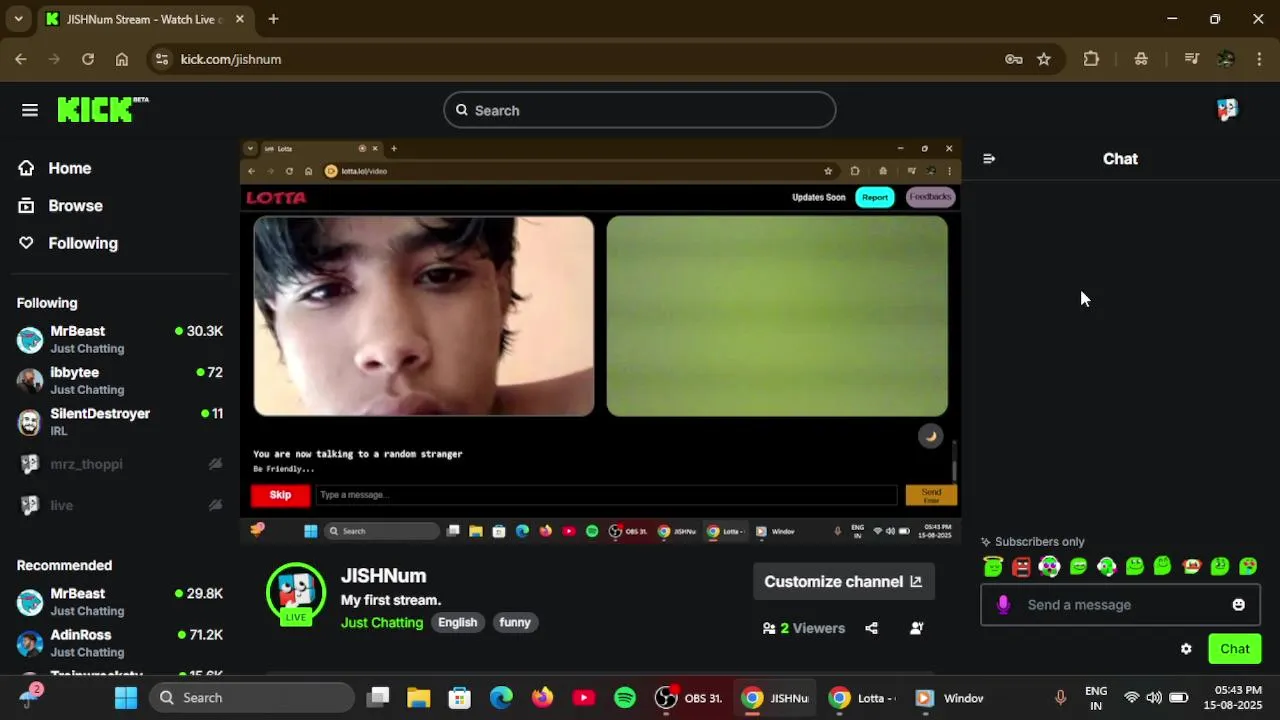Click the purple microphone in chat box
1280x720 pixels.
coord(1004,605)
